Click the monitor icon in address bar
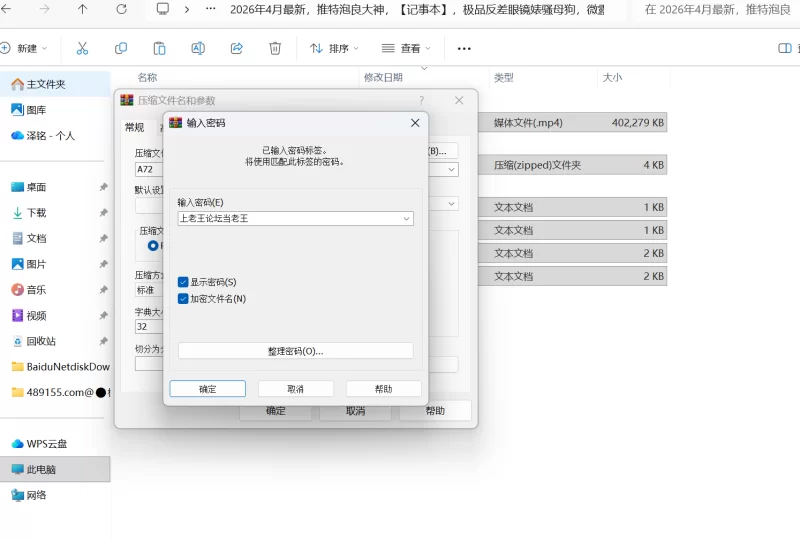 tap(163, 9)
